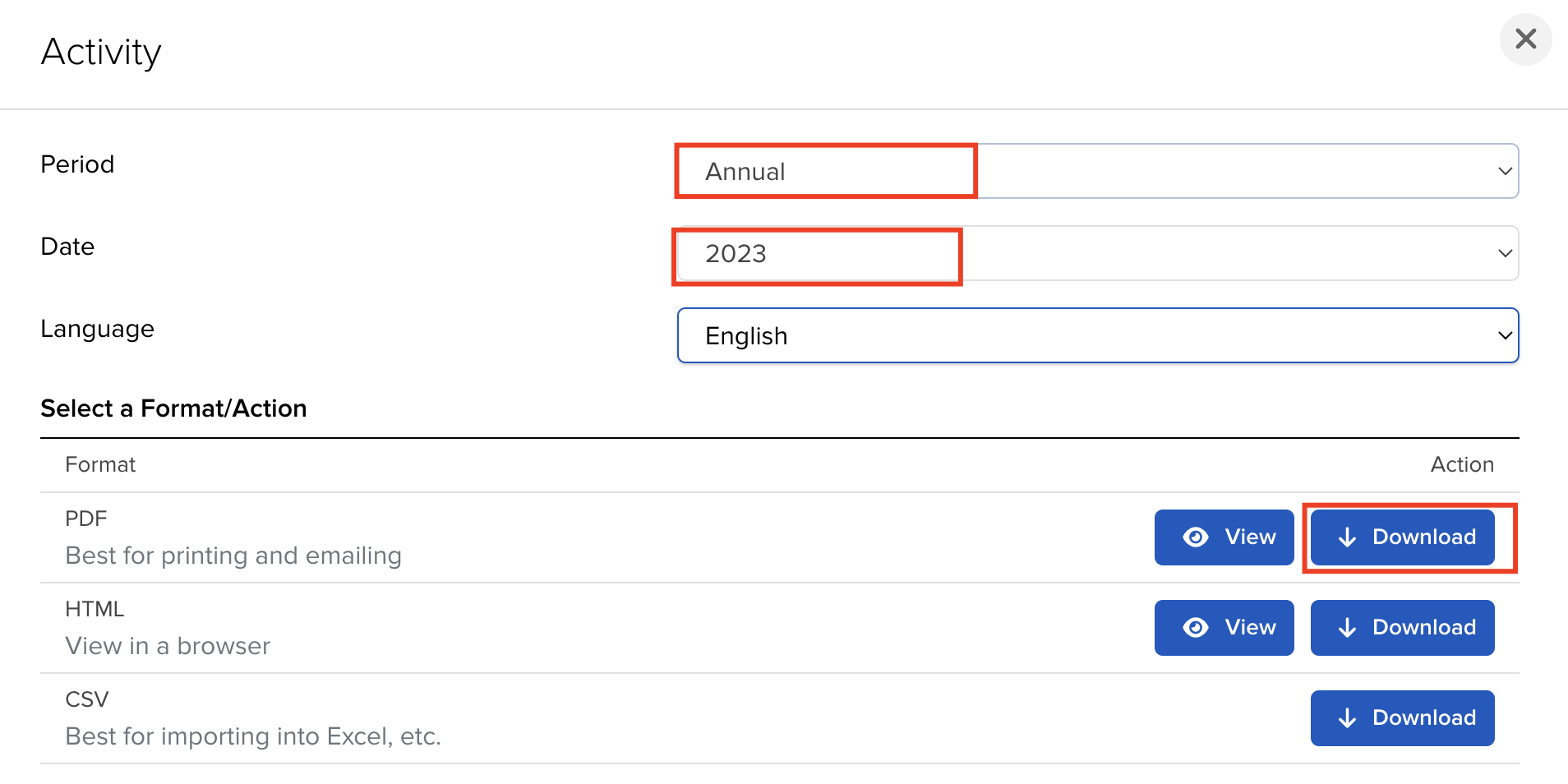Open the Period dropdown showing Annual
This screenshot has width=1568, height=784.
1097,171
